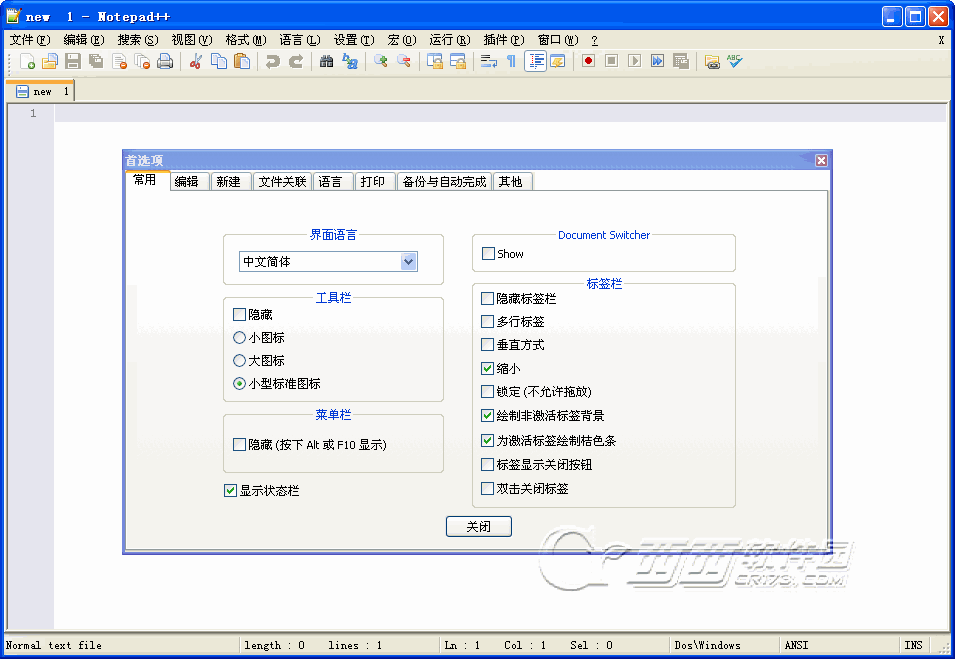Click the Close All documents icon
955x659 pixels.
[143, 61]
